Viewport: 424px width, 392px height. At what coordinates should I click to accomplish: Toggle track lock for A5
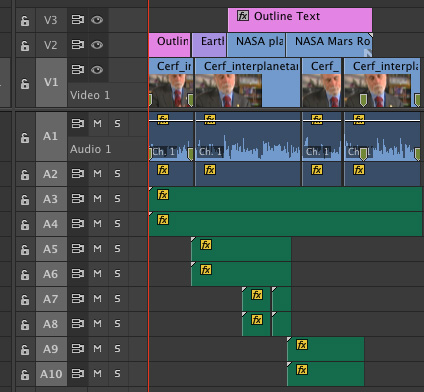pyautogui.click(x=25, y=249)
